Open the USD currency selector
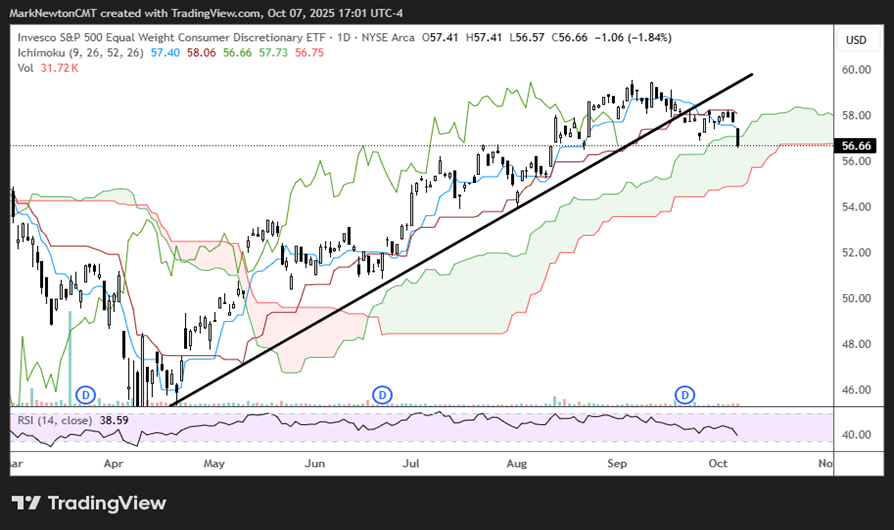This screenshot has width=894, height=530. pos(856,40)
